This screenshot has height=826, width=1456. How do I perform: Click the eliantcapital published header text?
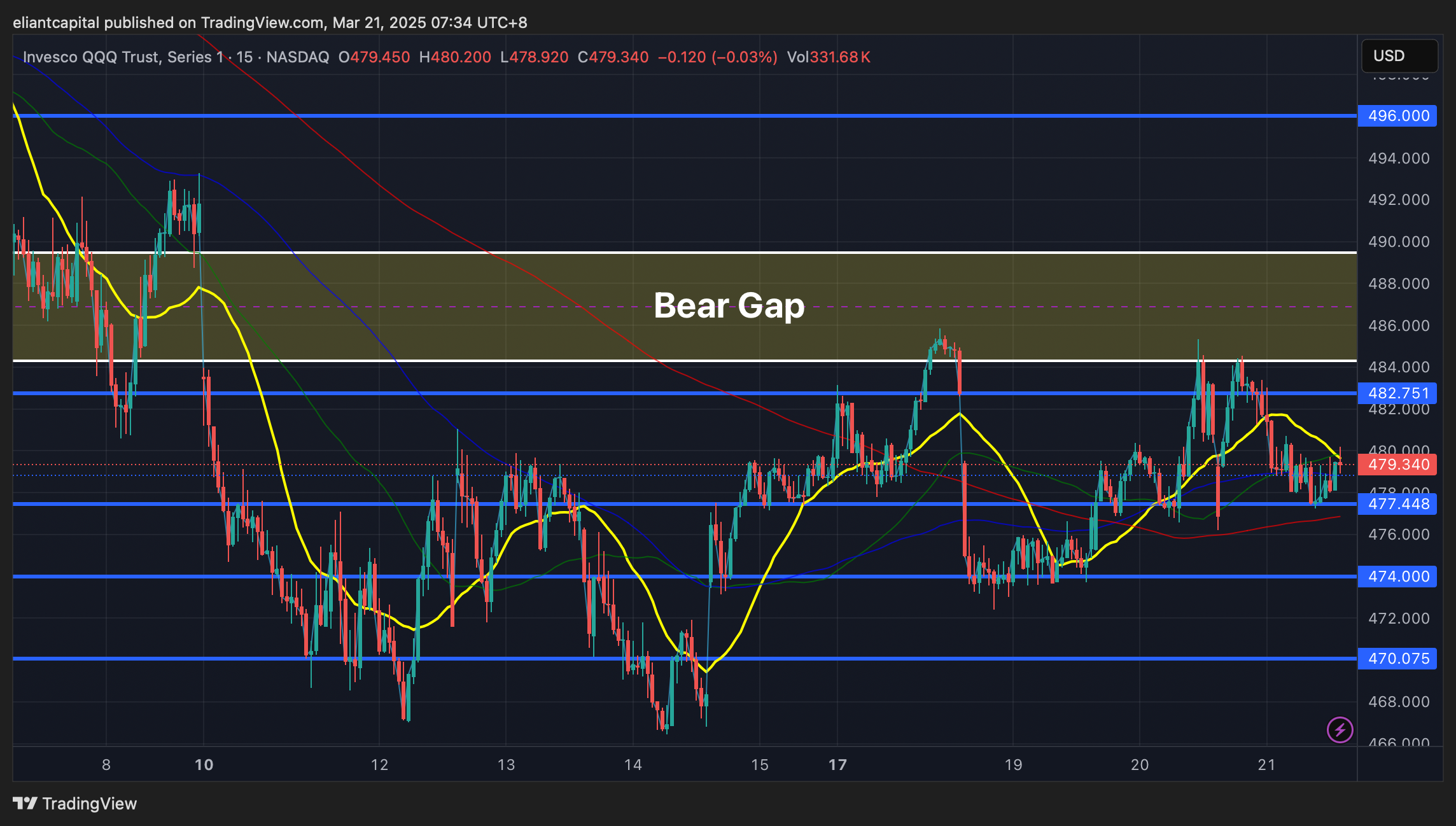[x=270, y=23]
